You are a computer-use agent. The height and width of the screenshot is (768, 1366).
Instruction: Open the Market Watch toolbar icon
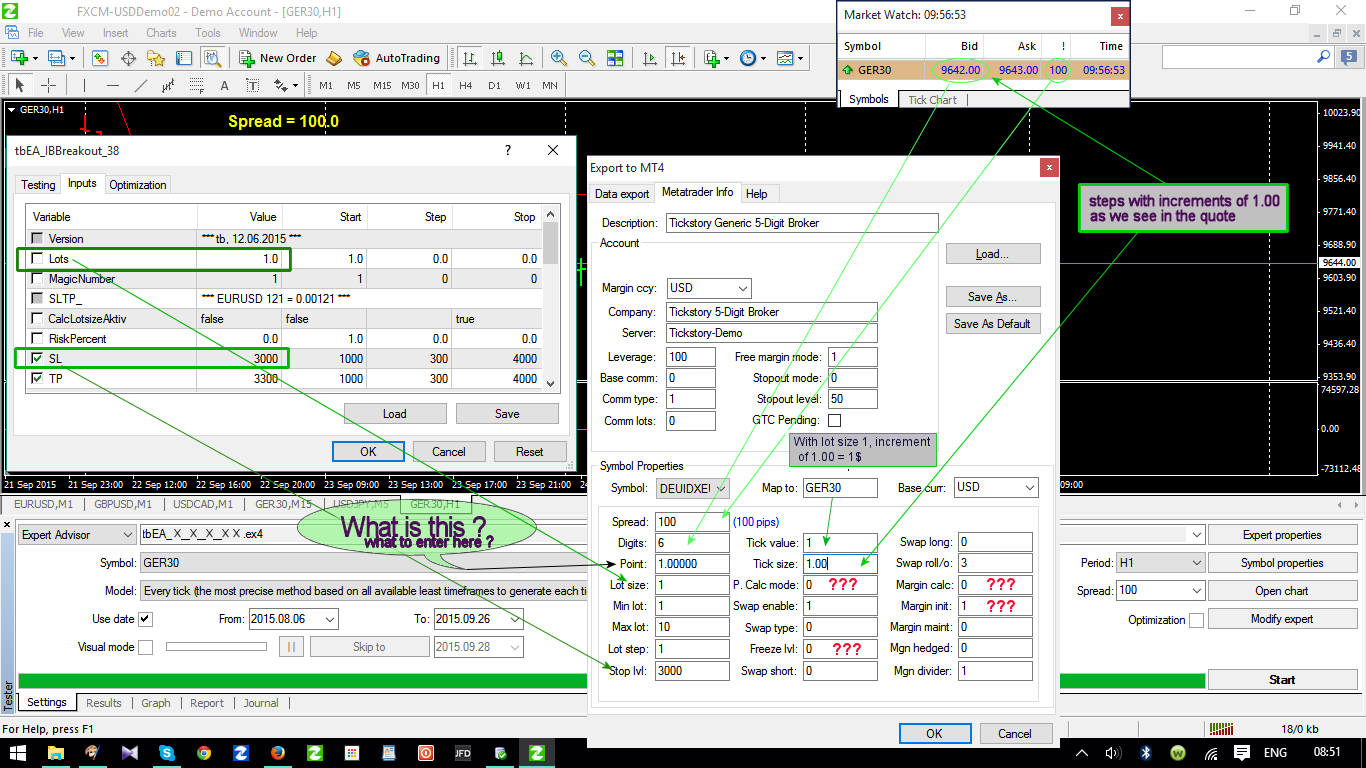tap(100, 58)
